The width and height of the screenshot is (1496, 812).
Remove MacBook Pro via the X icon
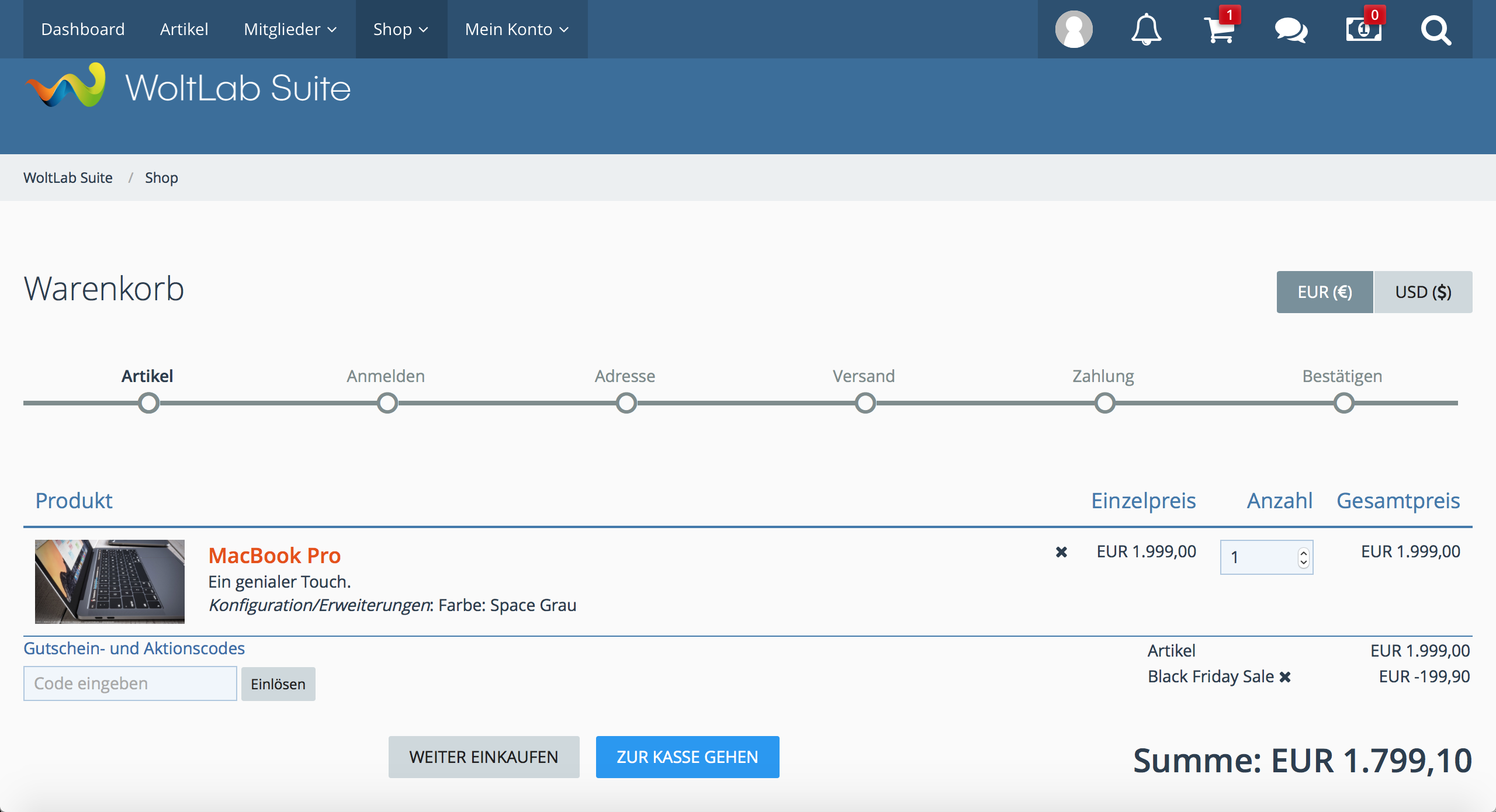1061,552
